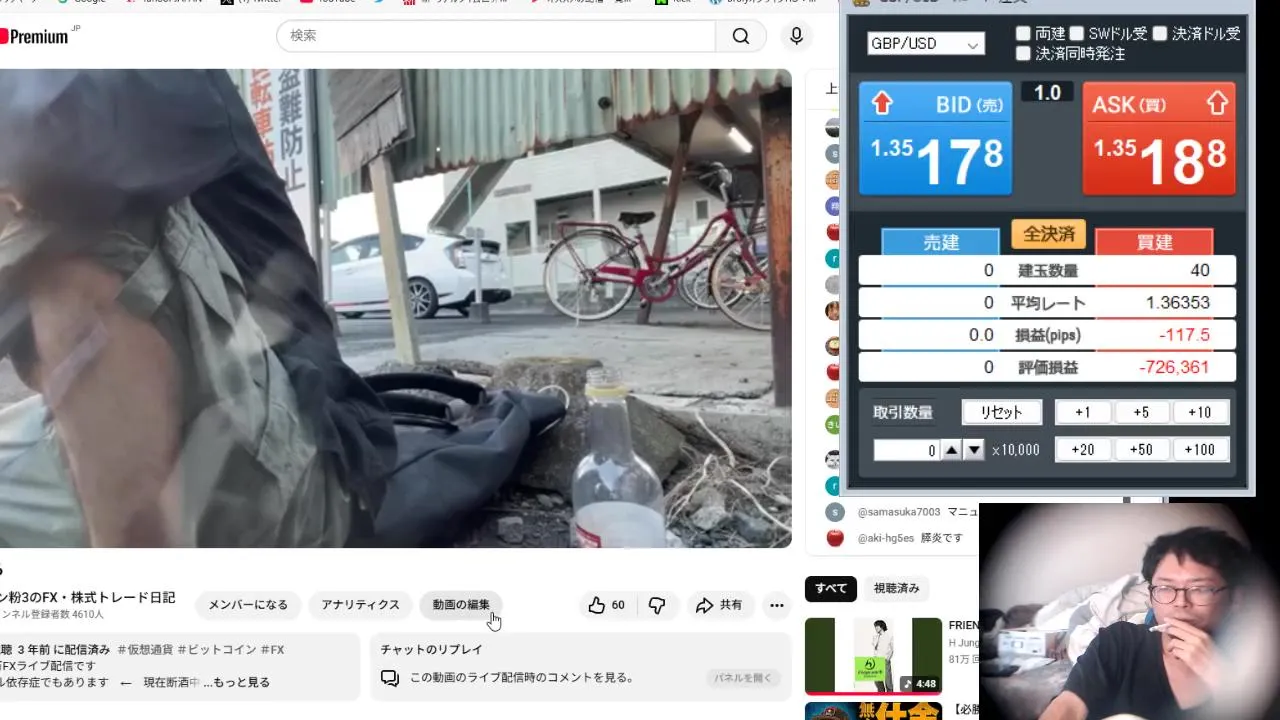Enable the 決済ドル受 checkbox

coord(1159,33)
